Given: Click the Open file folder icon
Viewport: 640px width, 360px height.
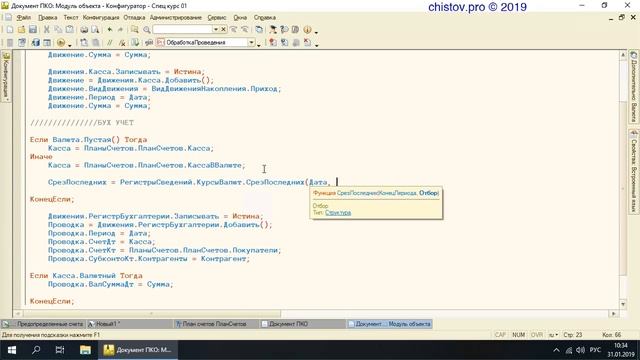Looking at the screenshot, I should pyautogui.click(x=21, y=29).
